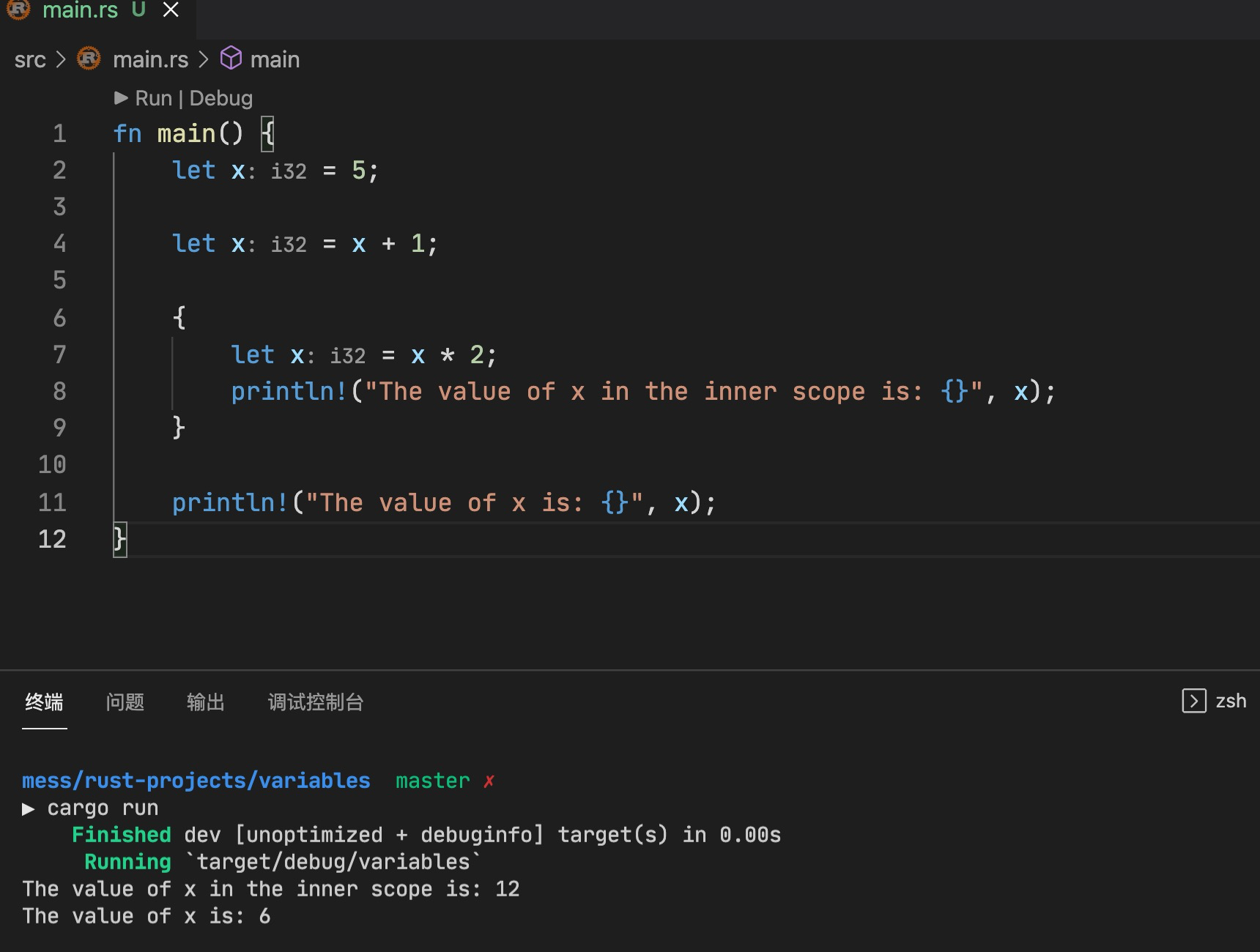Click the 'println!' macro on line 11
This screenshot has width=1260, height=952.
click(x=231, y=502)
